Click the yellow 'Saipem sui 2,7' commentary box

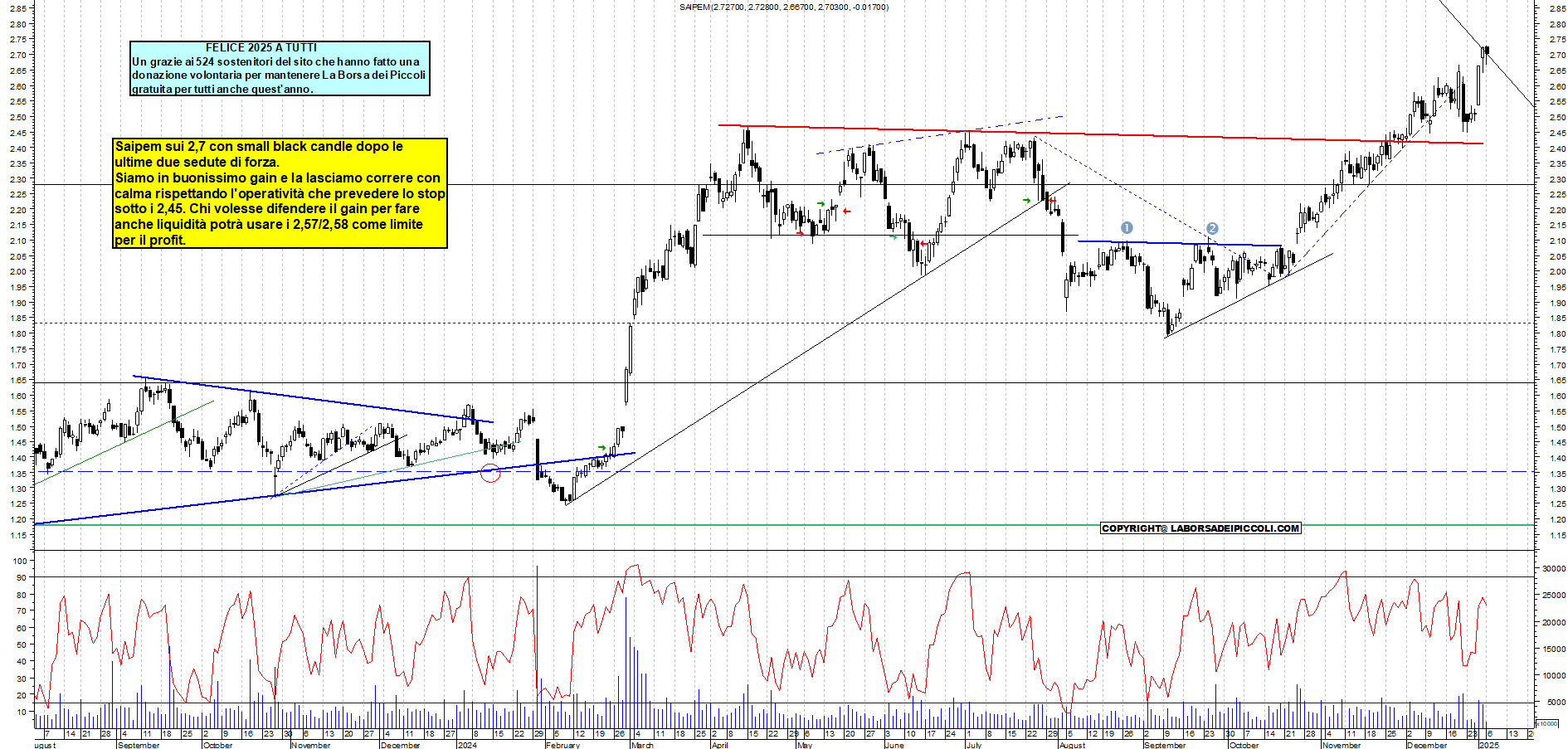coord(280,193)
